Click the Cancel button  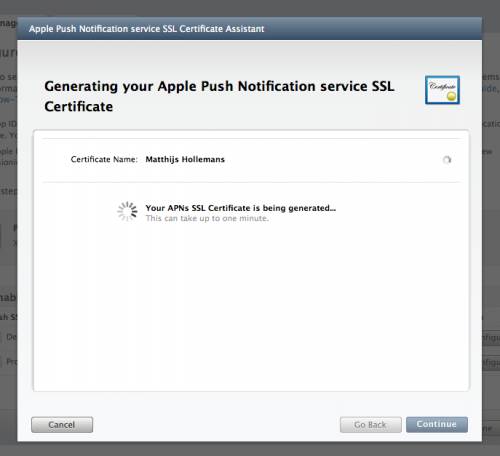click(x=62, y=425)
